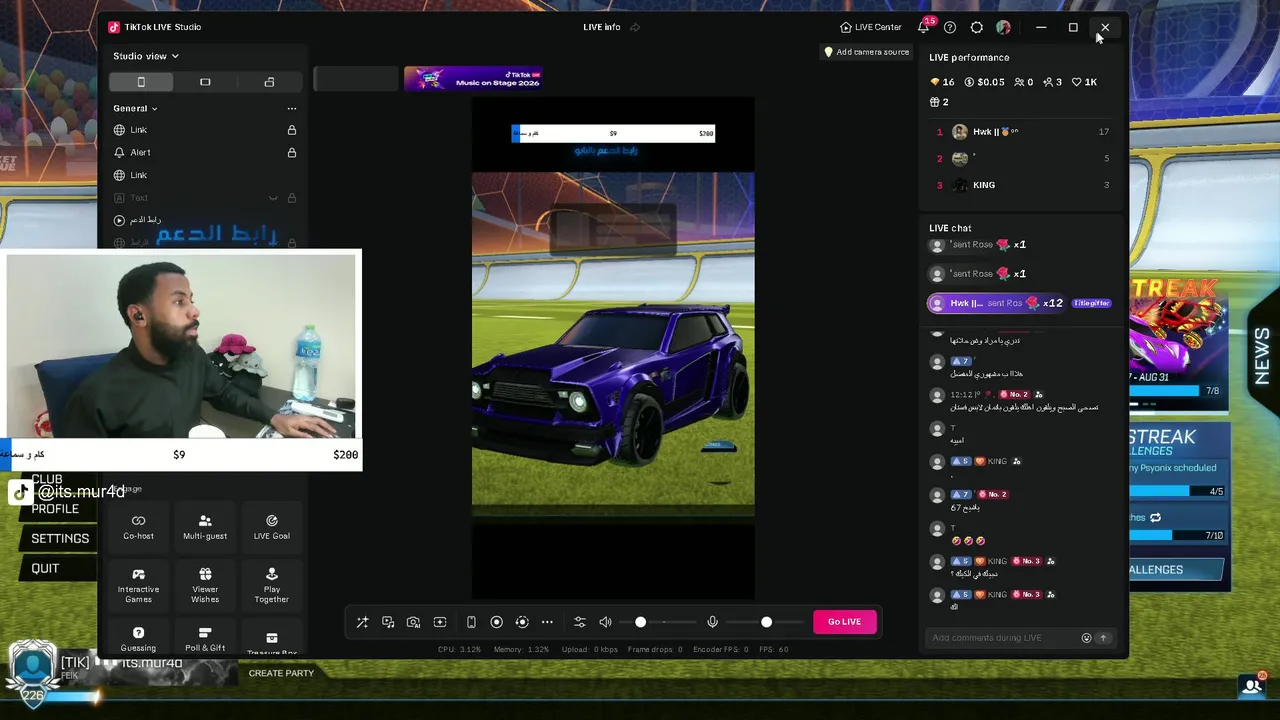Screen dimensions: 1280x720
Task: Expand the Studio view dropdown
Action: (x=146, y=56)
